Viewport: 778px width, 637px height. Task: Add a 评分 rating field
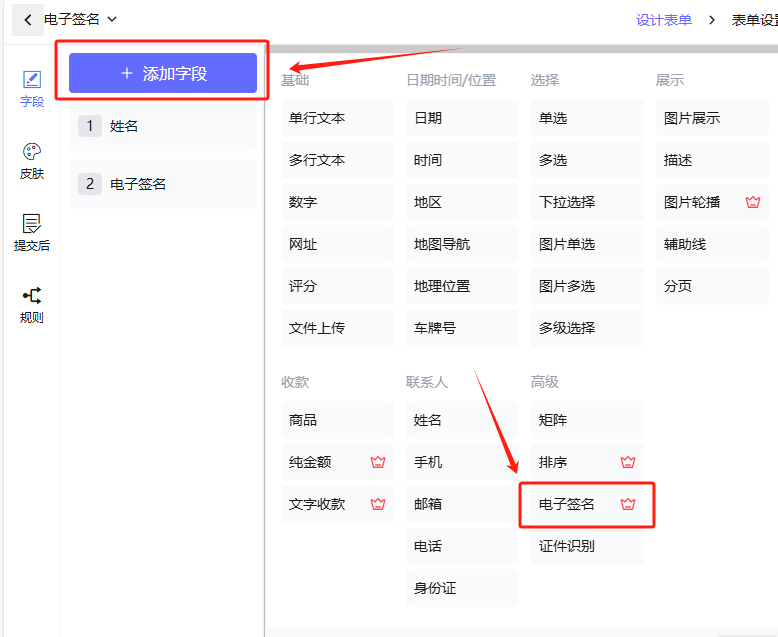[337, 286]
